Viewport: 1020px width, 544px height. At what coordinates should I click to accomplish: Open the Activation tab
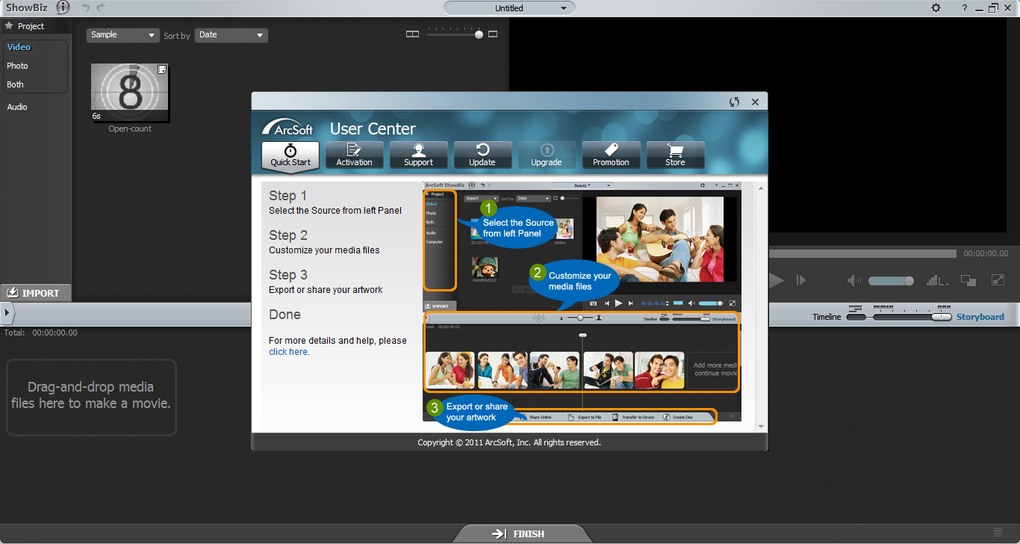[x=354, y=156]
